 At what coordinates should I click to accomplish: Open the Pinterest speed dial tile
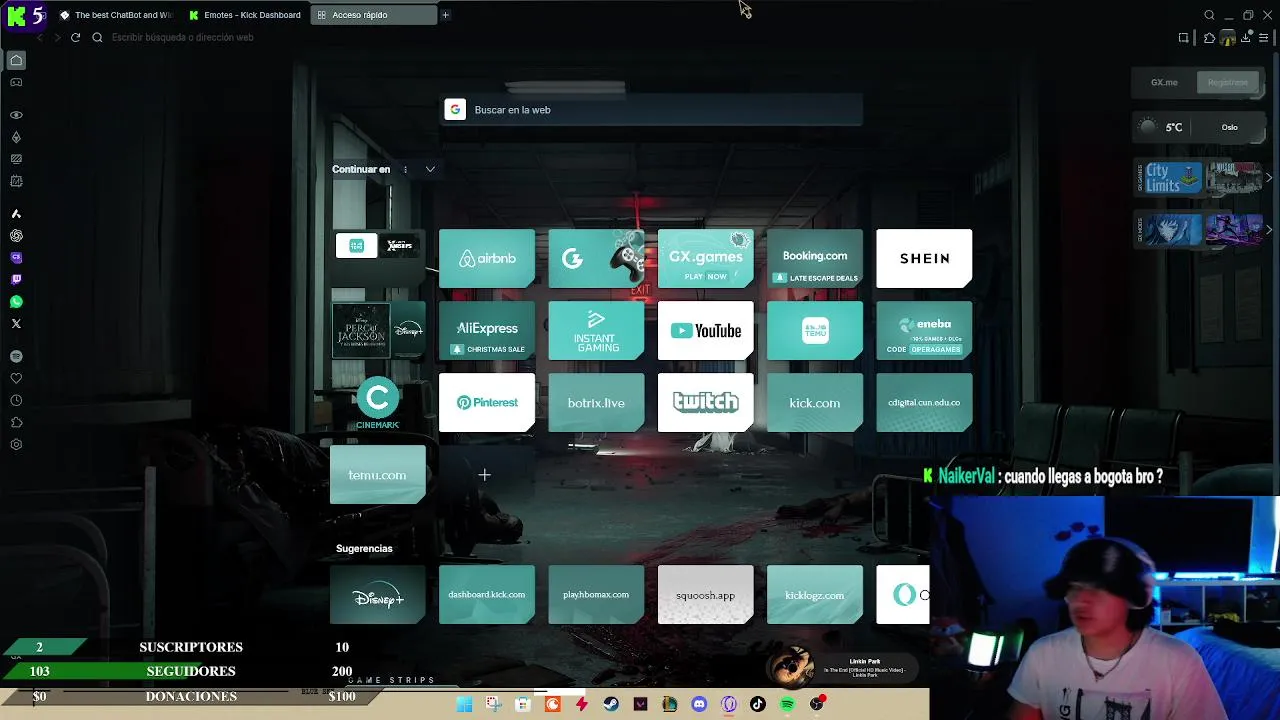pyautogui.click(x=487, y=403)
